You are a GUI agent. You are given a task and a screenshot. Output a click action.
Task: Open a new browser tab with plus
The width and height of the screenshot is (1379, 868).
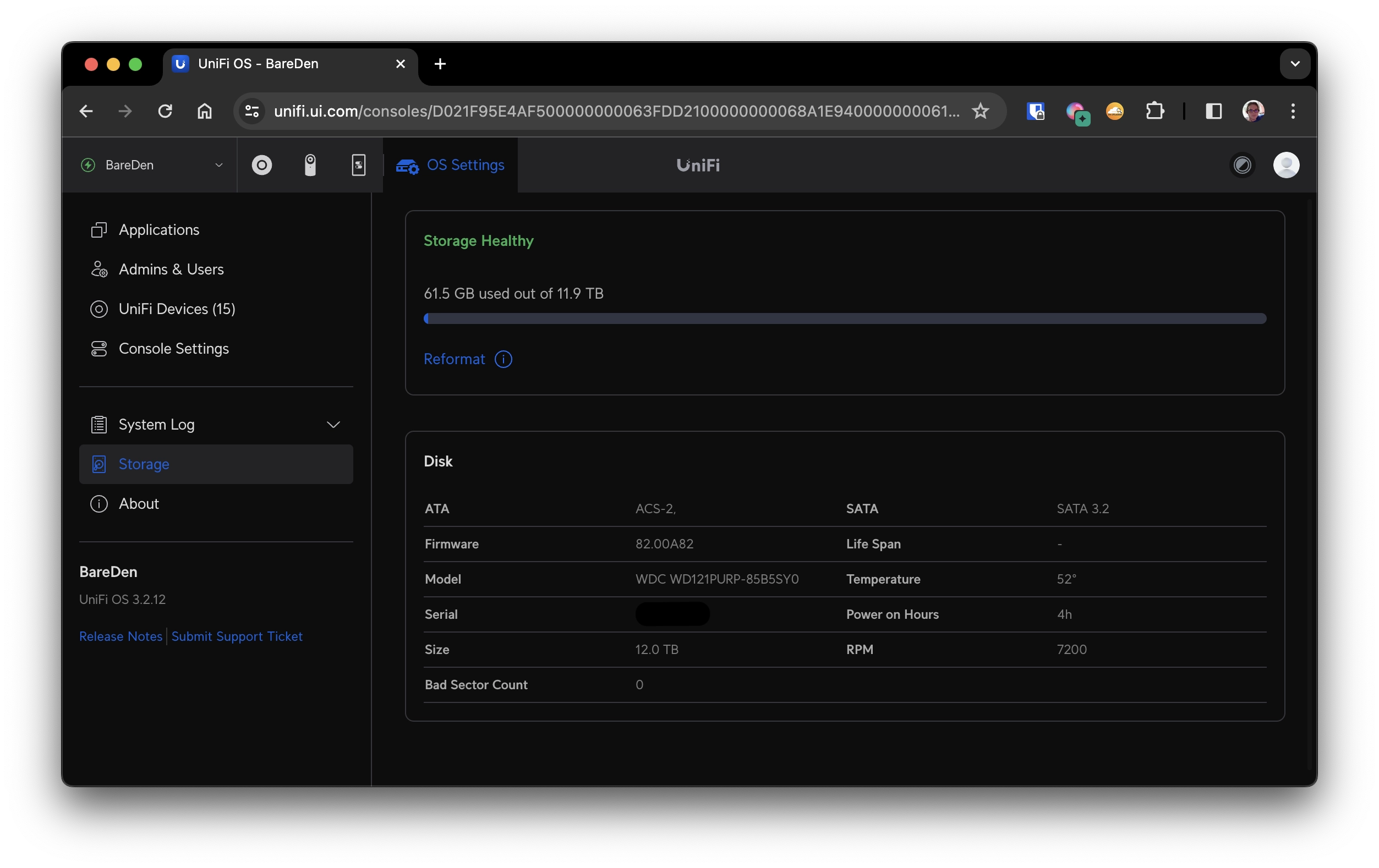[x=440, y=64]
